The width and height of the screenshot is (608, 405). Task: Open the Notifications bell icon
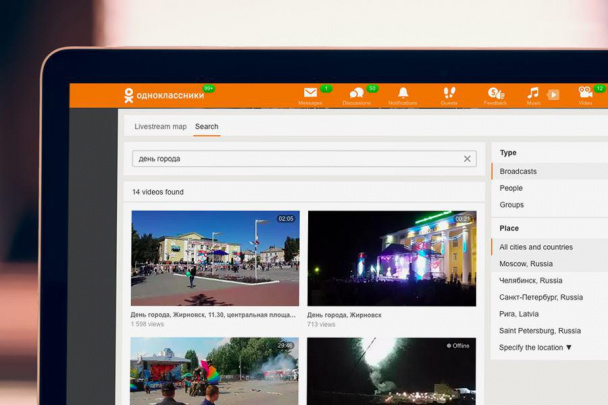pos(403,93)
